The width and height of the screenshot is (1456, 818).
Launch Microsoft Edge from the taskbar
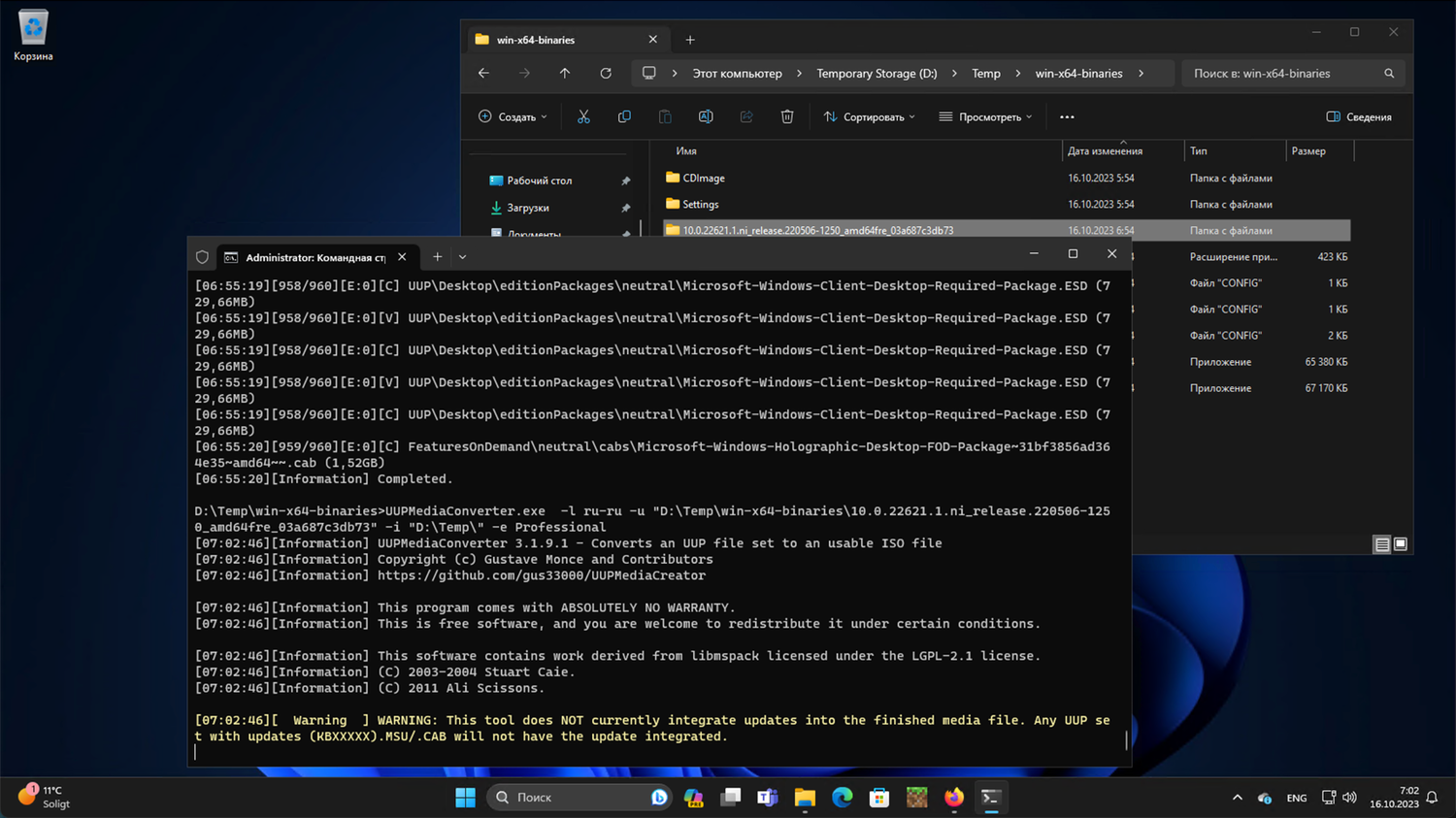(x=842, y=797)
